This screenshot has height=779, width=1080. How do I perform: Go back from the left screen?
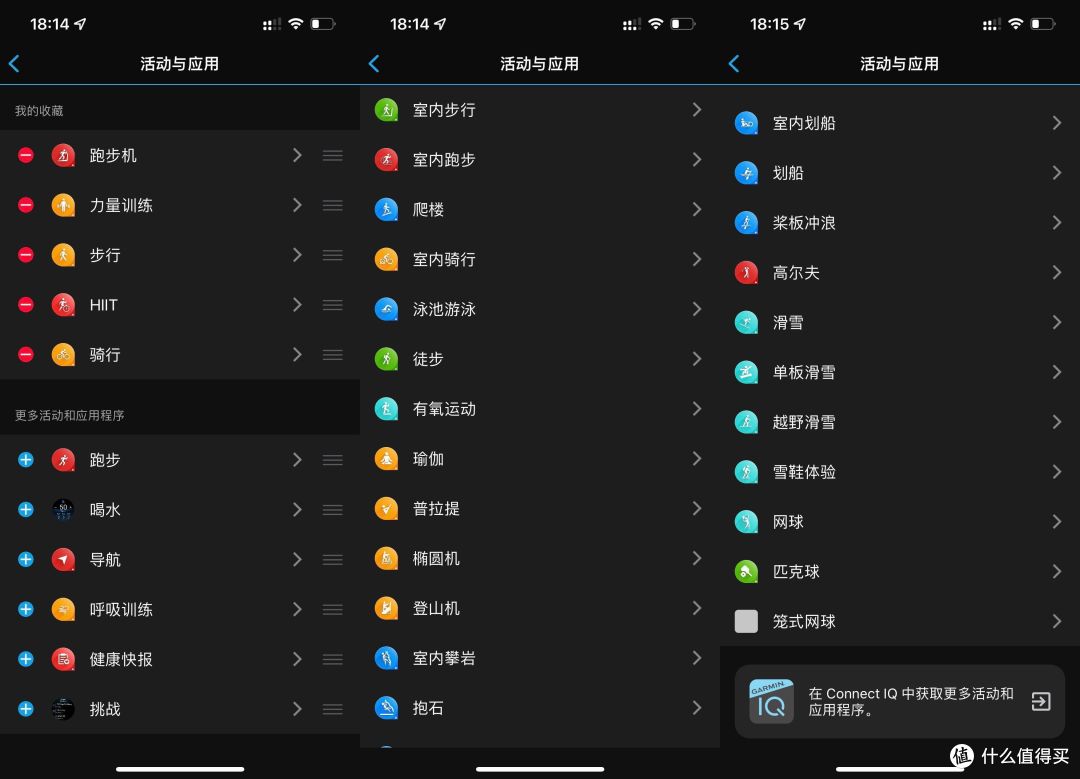pyautogui.click(x=14, y=64)
